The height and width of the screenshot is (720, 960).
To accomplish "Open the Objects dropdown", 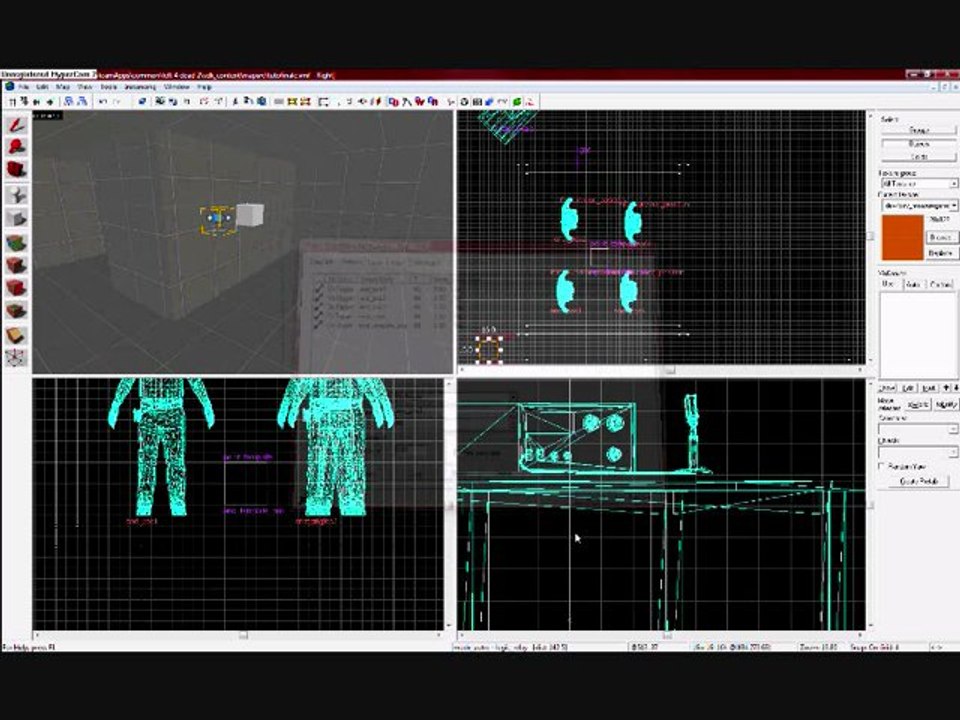I will 917,452.
